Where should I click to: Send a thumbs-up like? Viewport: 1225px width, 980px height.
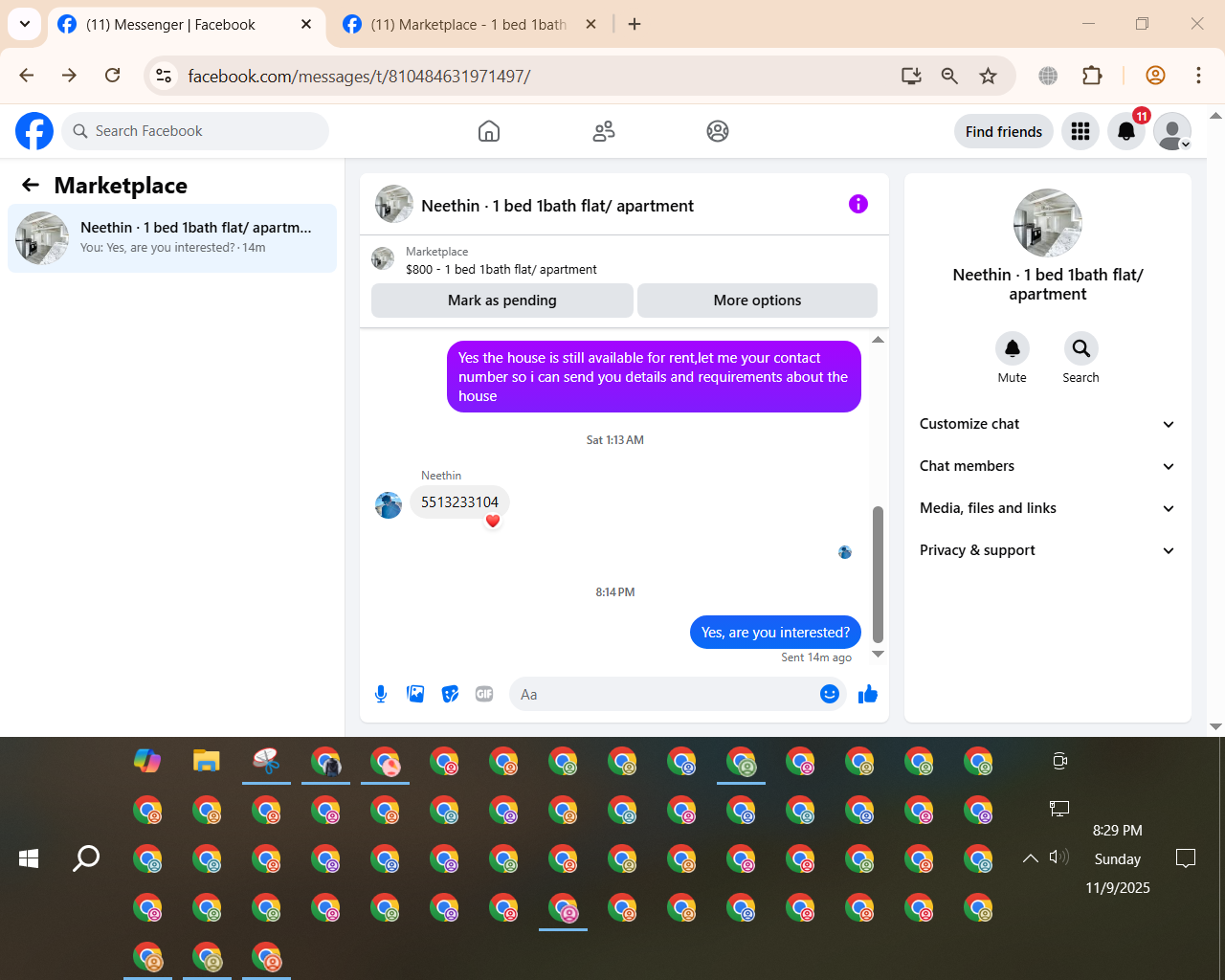pyautogui.click(x=868, y=694)
